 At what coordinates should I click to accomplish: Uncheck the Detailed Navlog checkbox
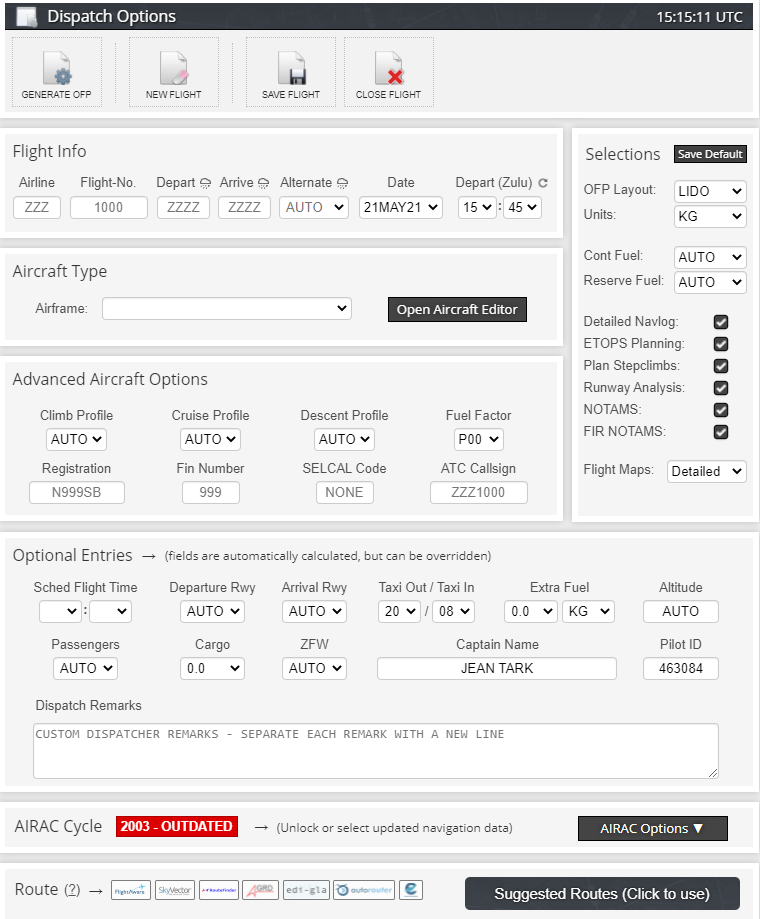point(721,322)
